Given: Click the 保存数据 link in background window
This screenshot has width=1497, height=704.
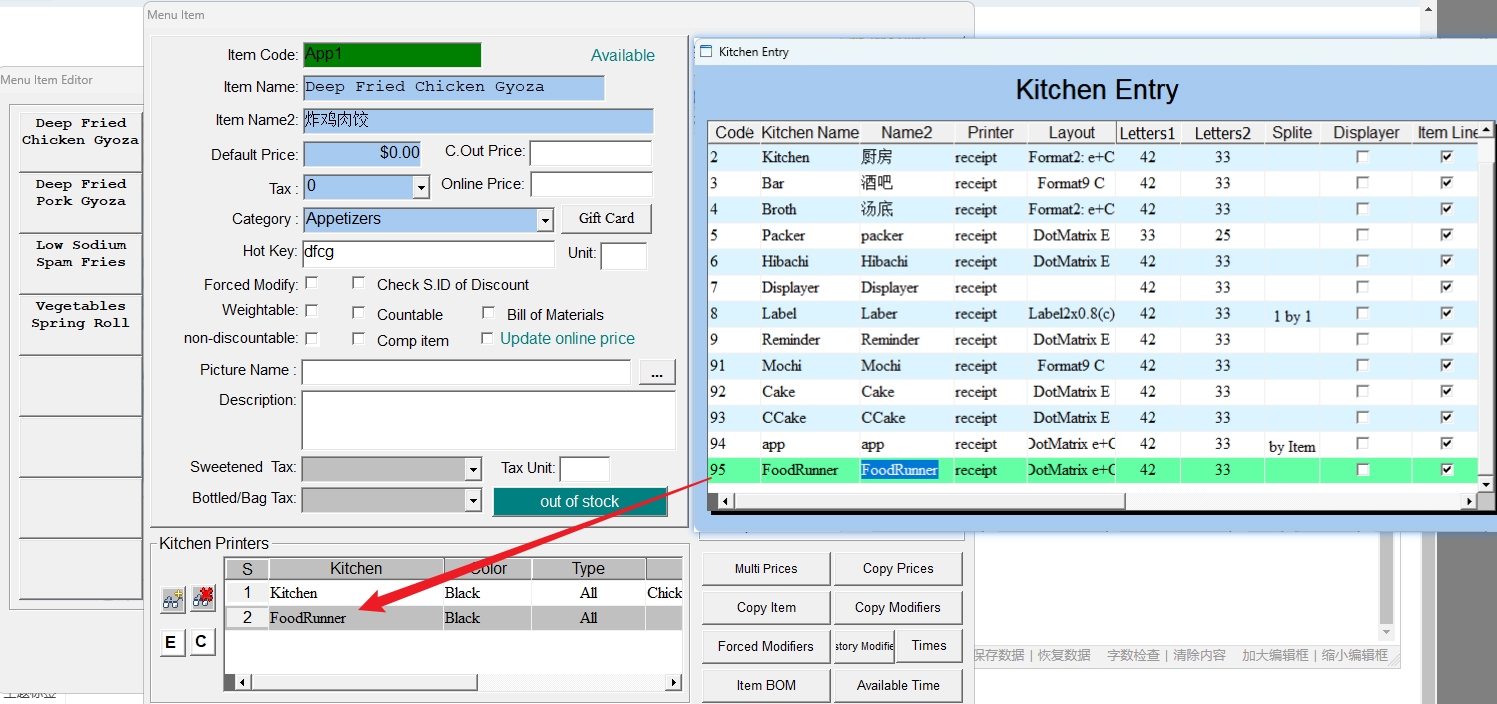Looking at the screenshot, I should click(x=1000, y=656).
